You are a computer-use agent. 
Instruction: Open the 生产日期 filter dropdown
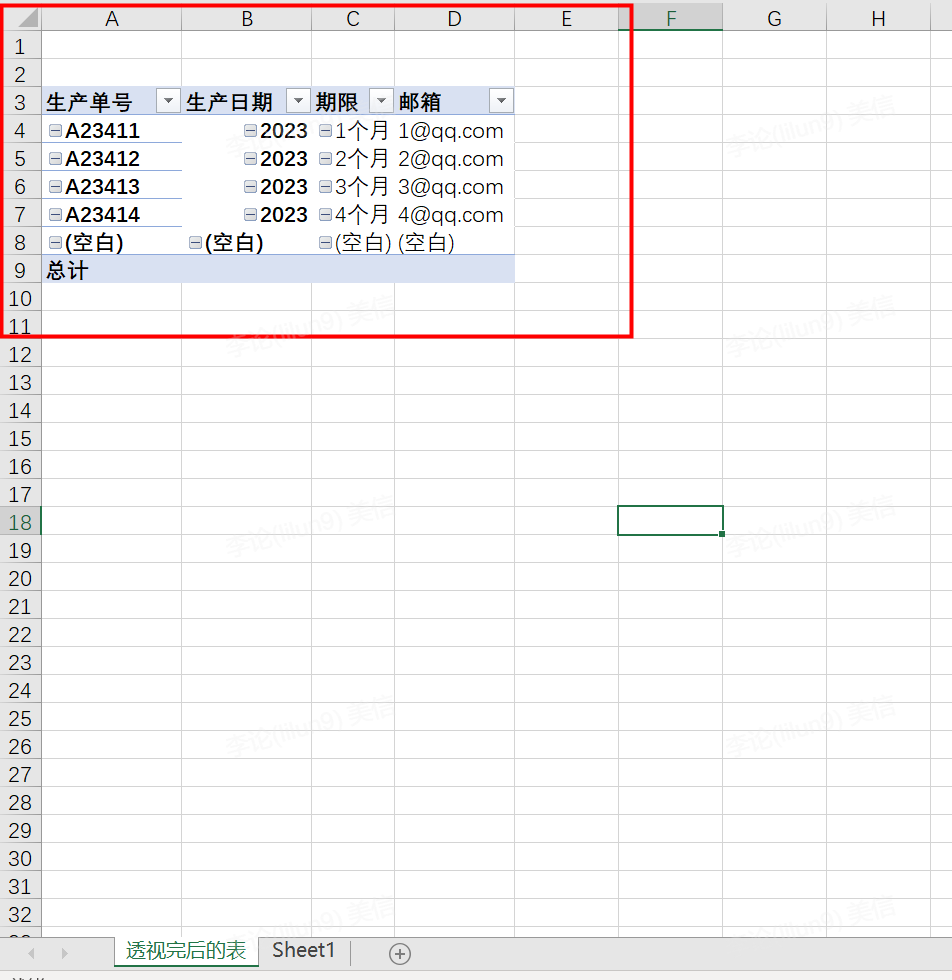[x=298, y=101]
